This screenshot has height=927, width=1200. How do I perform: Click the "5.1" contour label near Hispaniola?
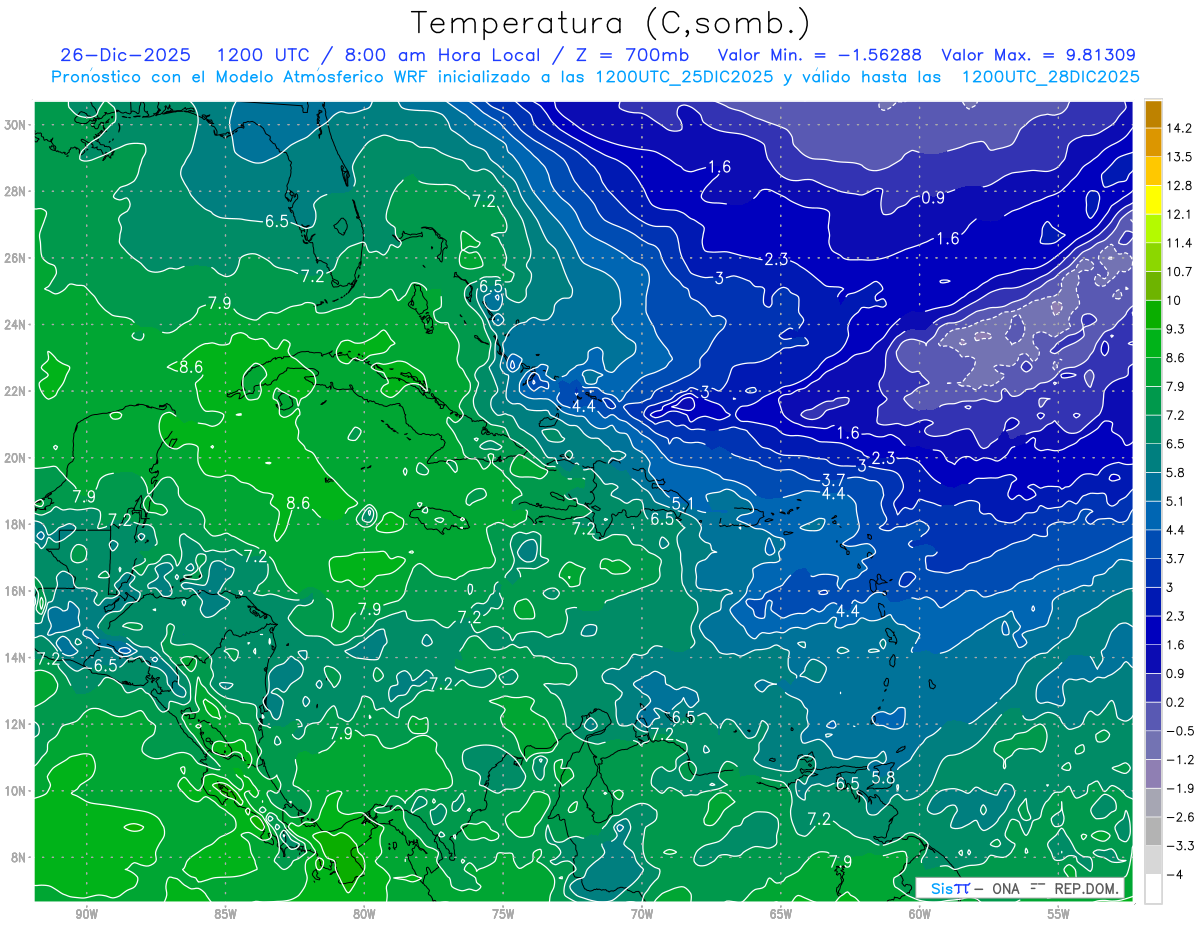[683, 503]
